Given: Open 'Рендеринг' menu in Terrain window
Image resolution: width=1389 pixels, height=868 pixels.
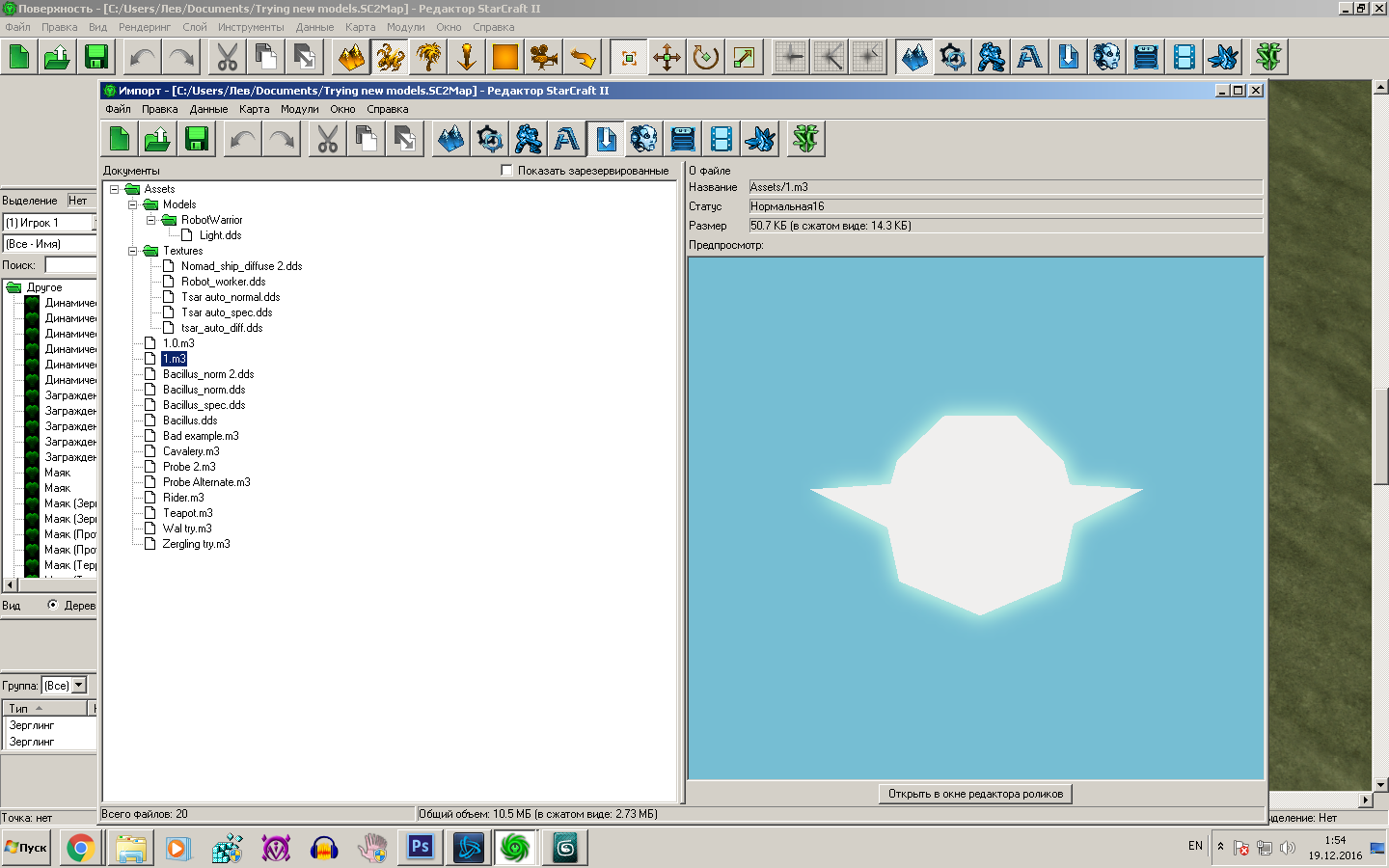Looking at the screenshot, I should 145,27.
